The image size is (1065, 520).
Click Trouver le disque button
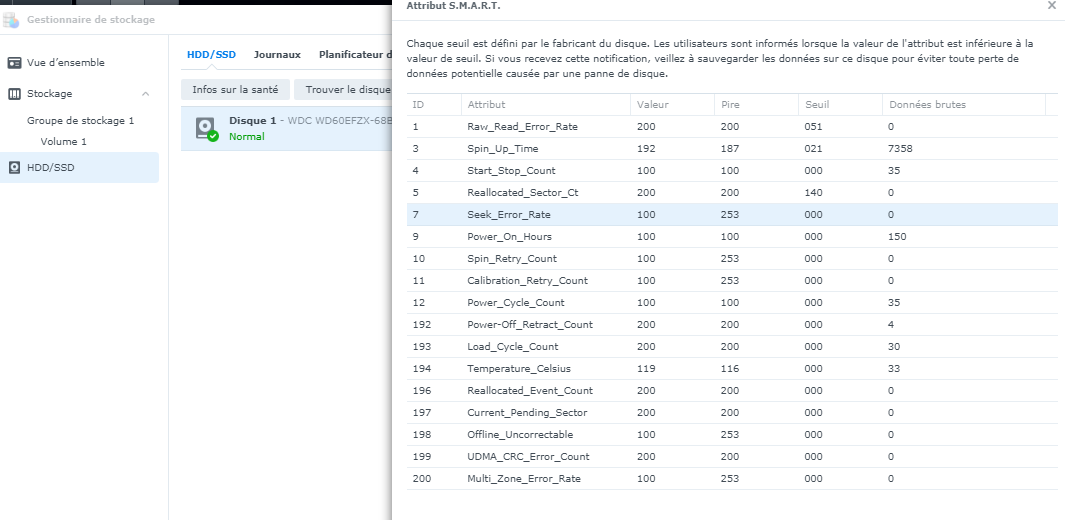tap(343, 90)
